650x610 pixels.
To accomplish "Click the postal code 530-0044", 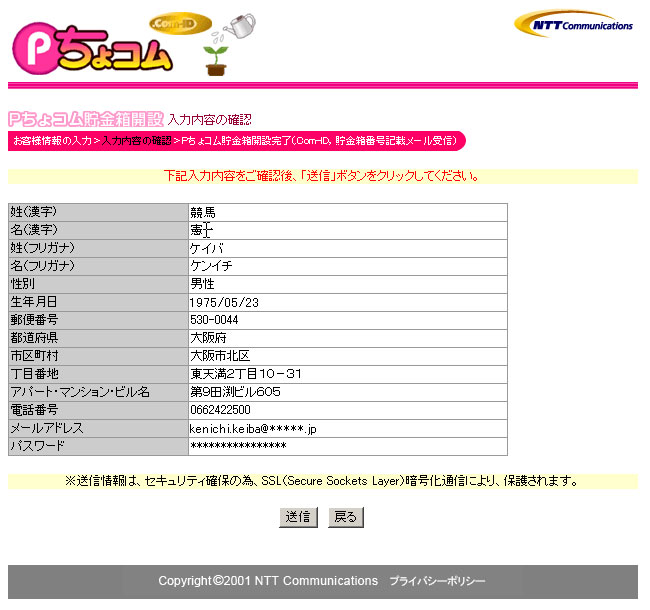I will pyautogui.click(x=214, y=320).
